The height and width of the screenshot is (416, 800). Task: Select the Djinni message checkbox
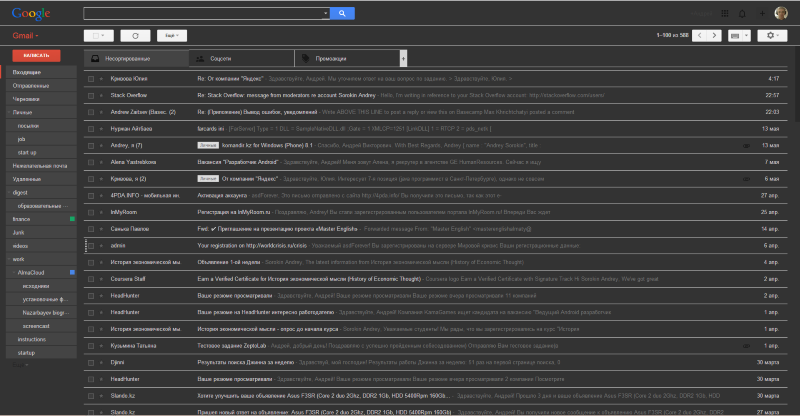(x=91, y=363)
